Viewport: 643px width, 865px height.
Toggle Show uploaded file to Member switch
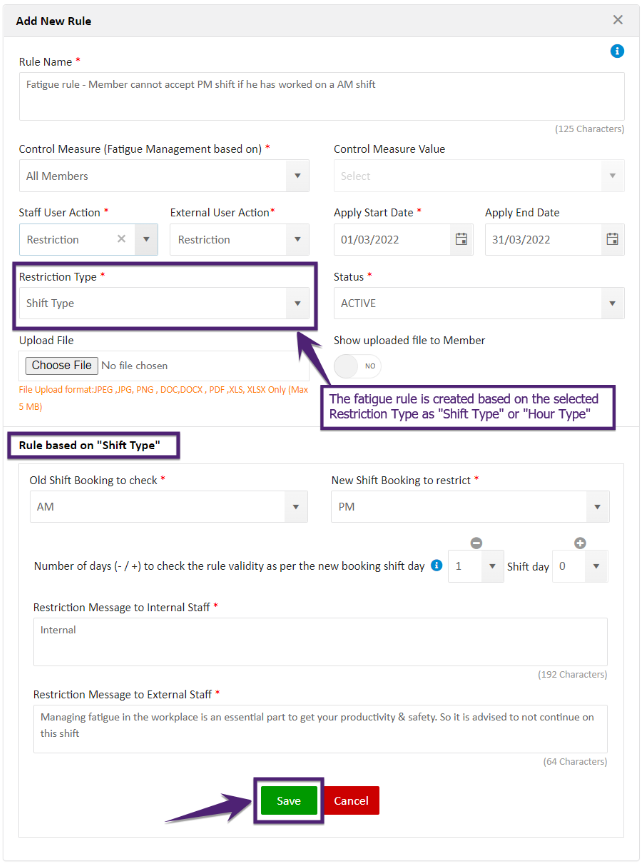[357, 366]
